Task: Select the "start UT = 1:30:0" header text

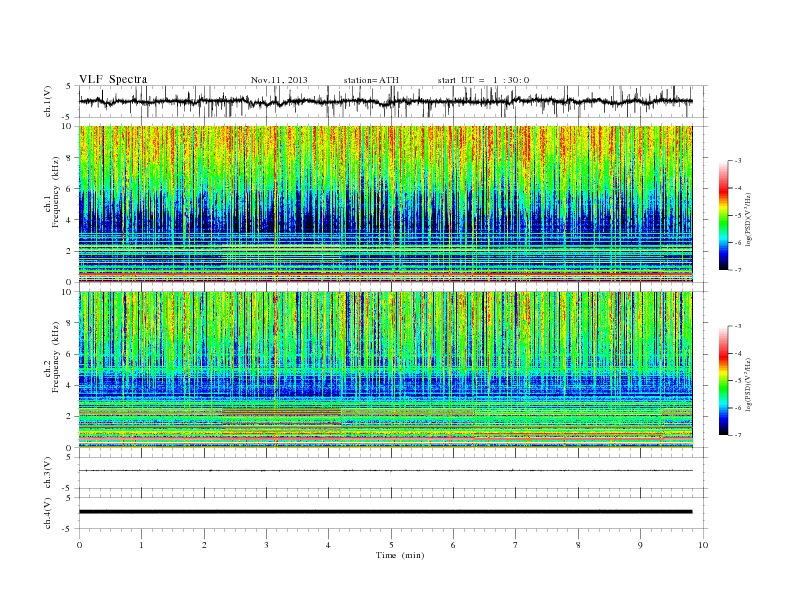Action: (483, 80)
